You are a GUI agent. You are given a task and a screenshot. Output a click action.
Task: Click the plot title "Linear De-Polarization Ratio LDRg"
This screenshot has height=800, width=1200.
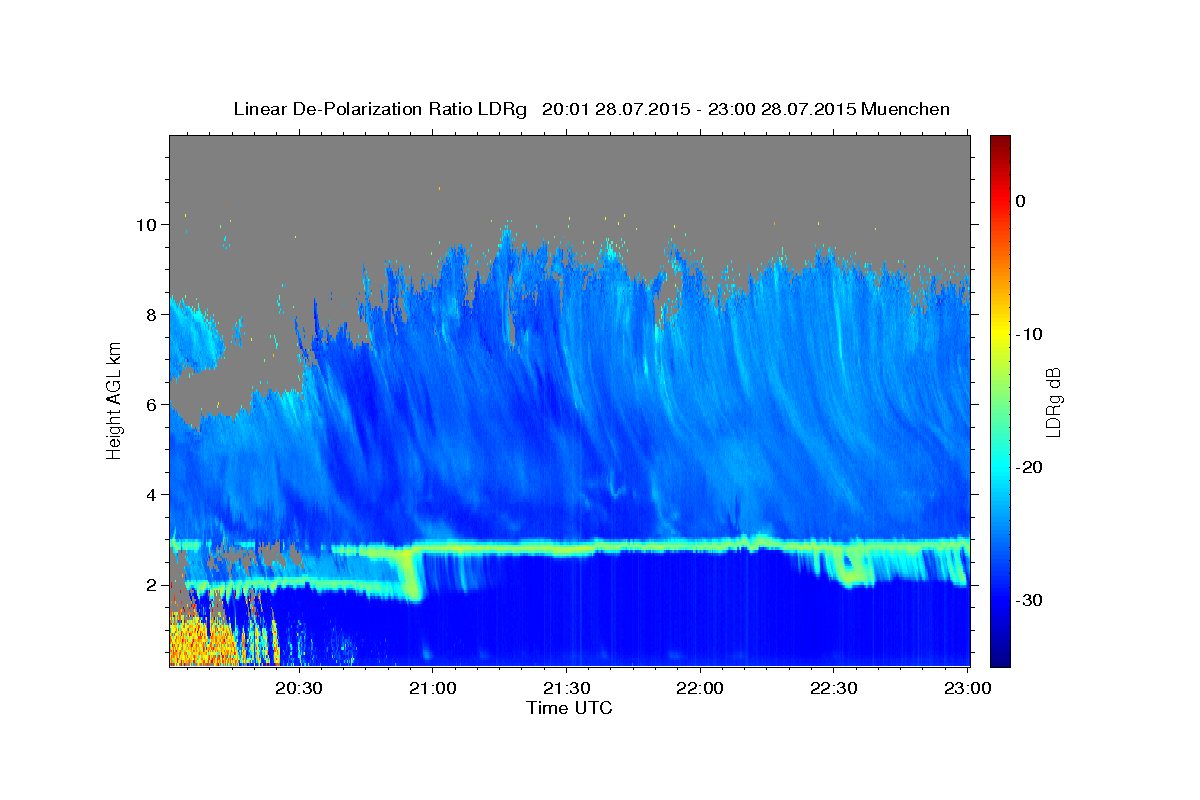click(379, 109)
